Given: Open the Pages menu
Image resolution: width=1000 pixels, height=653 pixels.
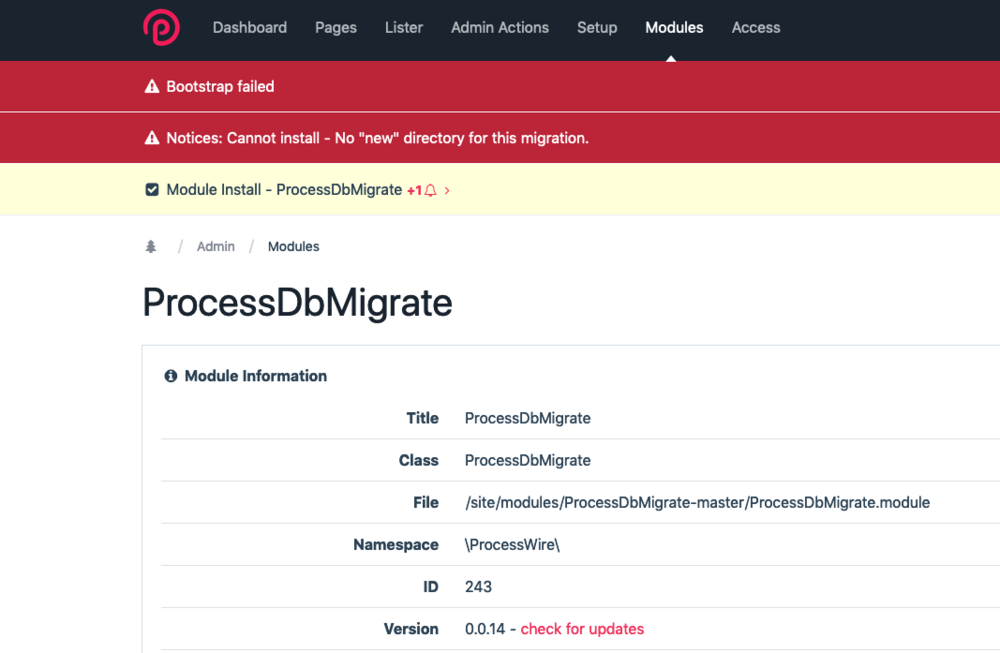Looking at the screenshot, I should (x=335, y=27).
